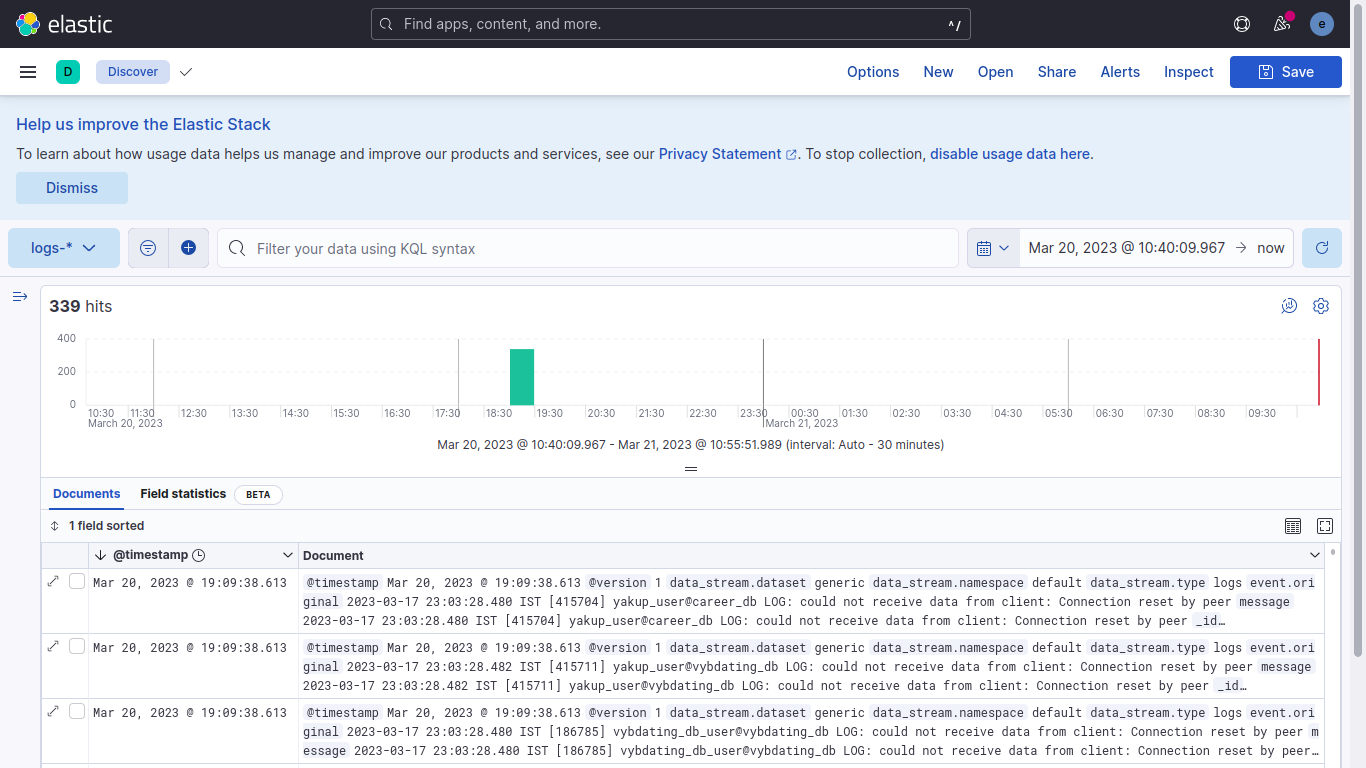Open the green D space selector
This screenshot has width=1366, height=768.
tap(68, 72)
